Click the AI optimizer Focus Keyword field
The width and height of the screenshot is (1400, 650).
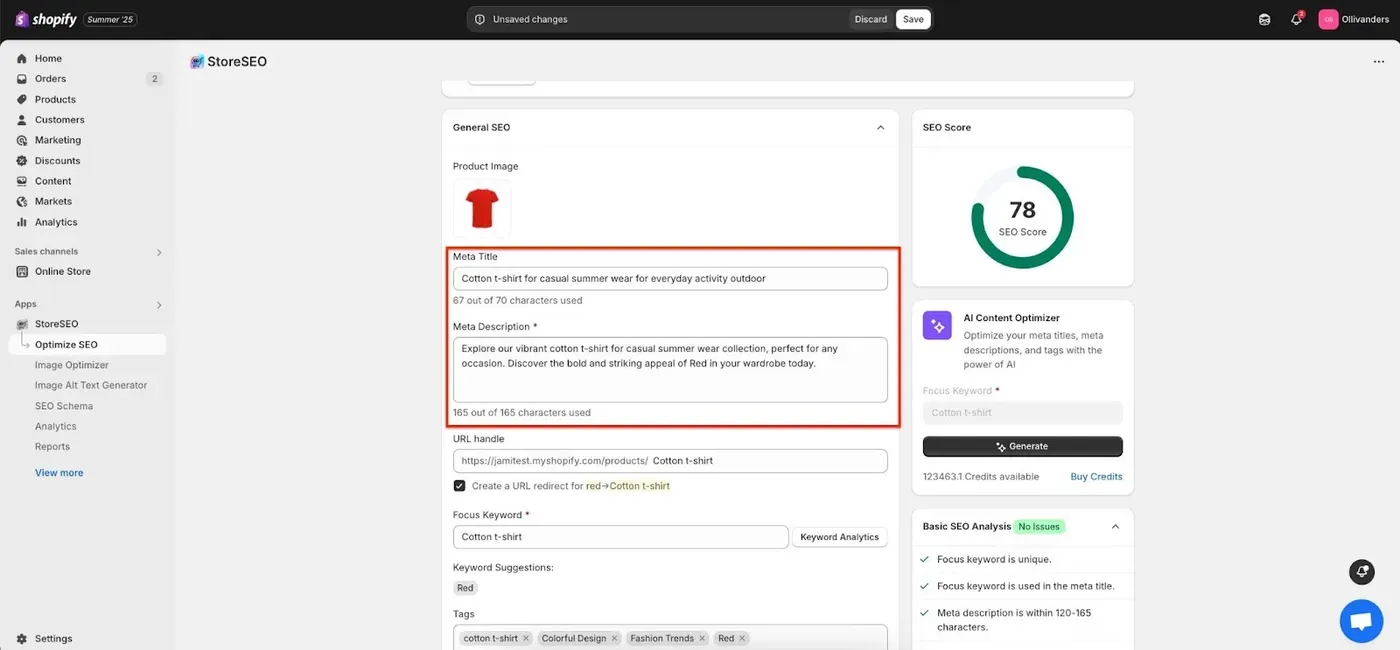[x=1022, y=413]
